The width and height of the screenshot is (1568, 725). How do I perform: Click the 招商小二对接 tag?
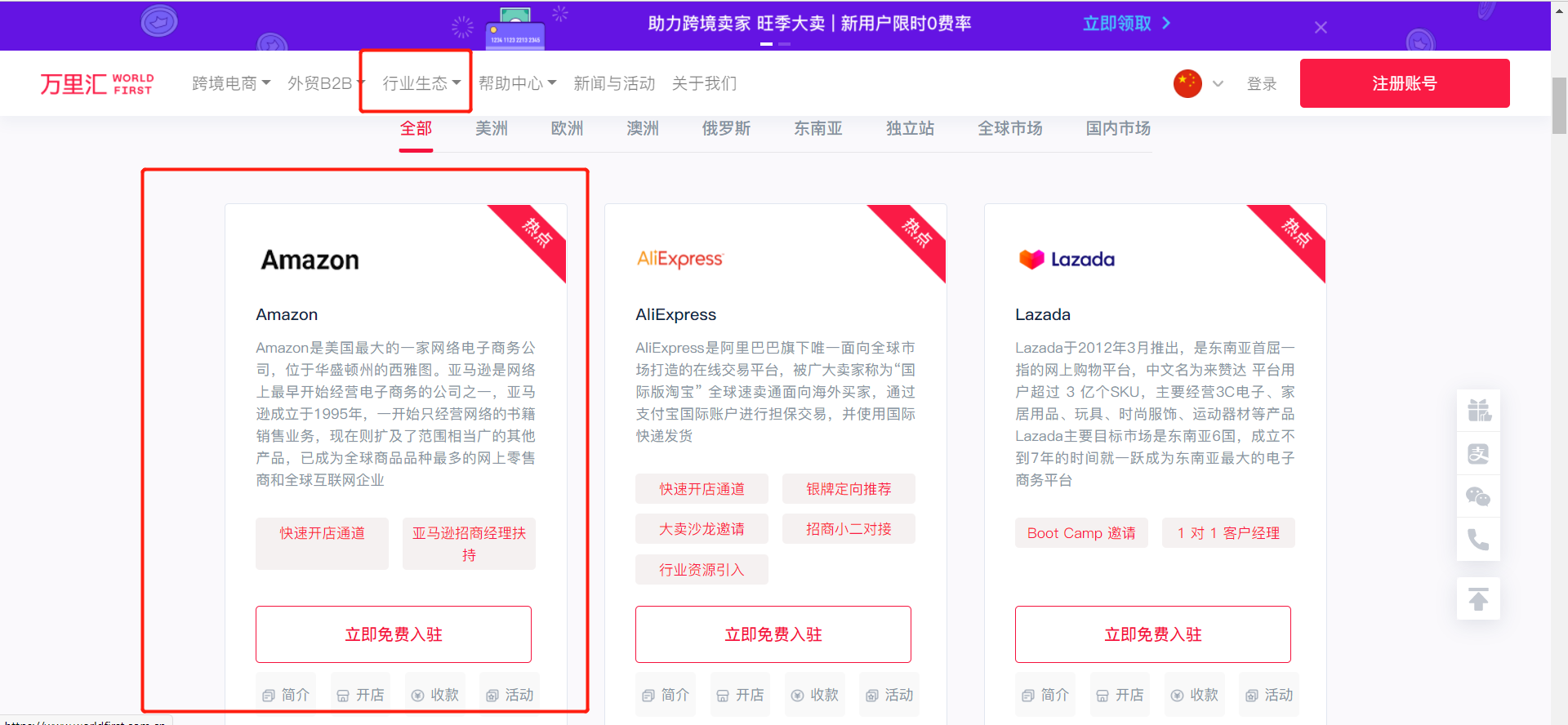click(849, 529)
